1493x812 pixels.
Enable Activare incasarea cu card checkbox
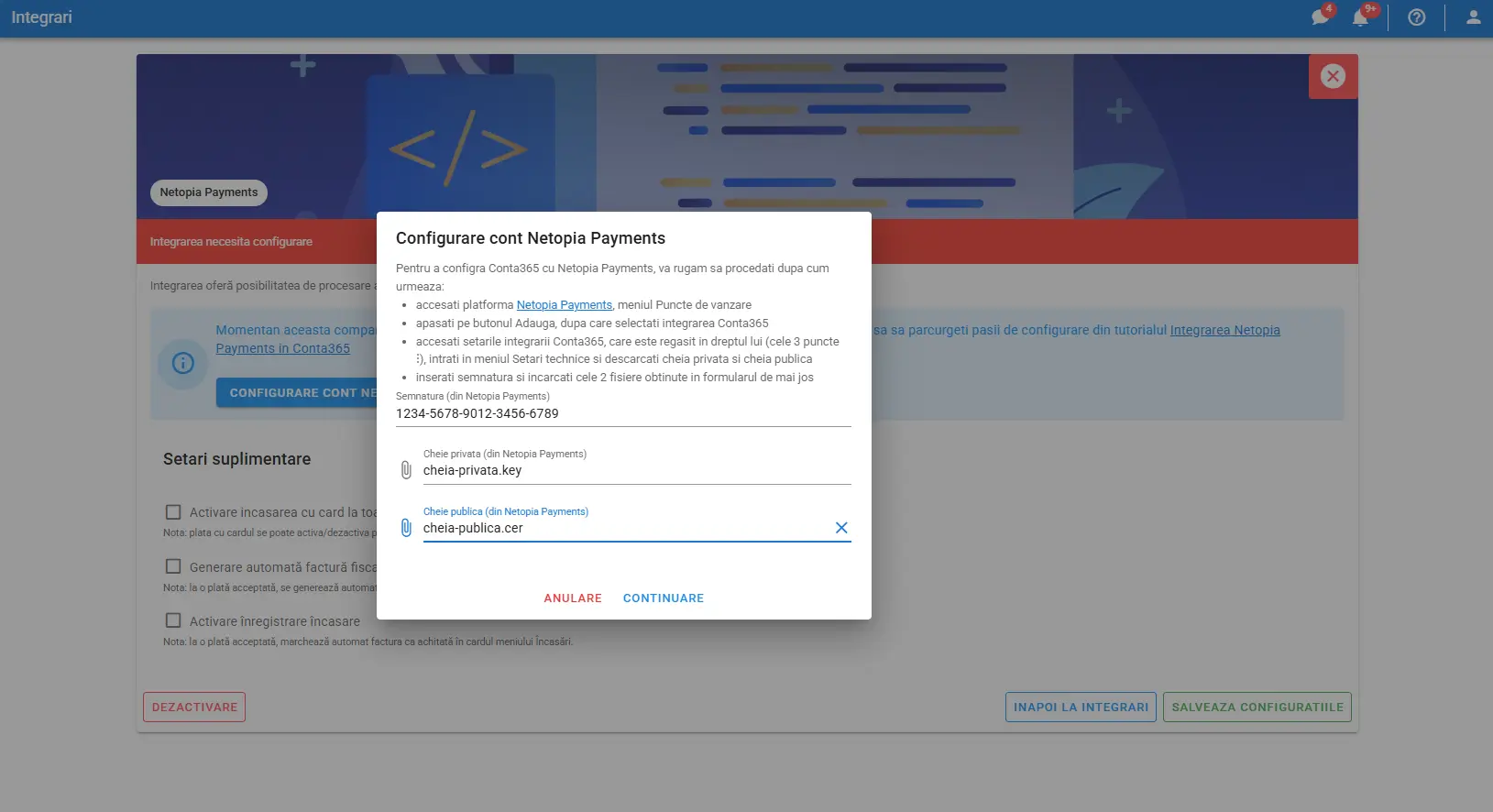coord(173,512)
